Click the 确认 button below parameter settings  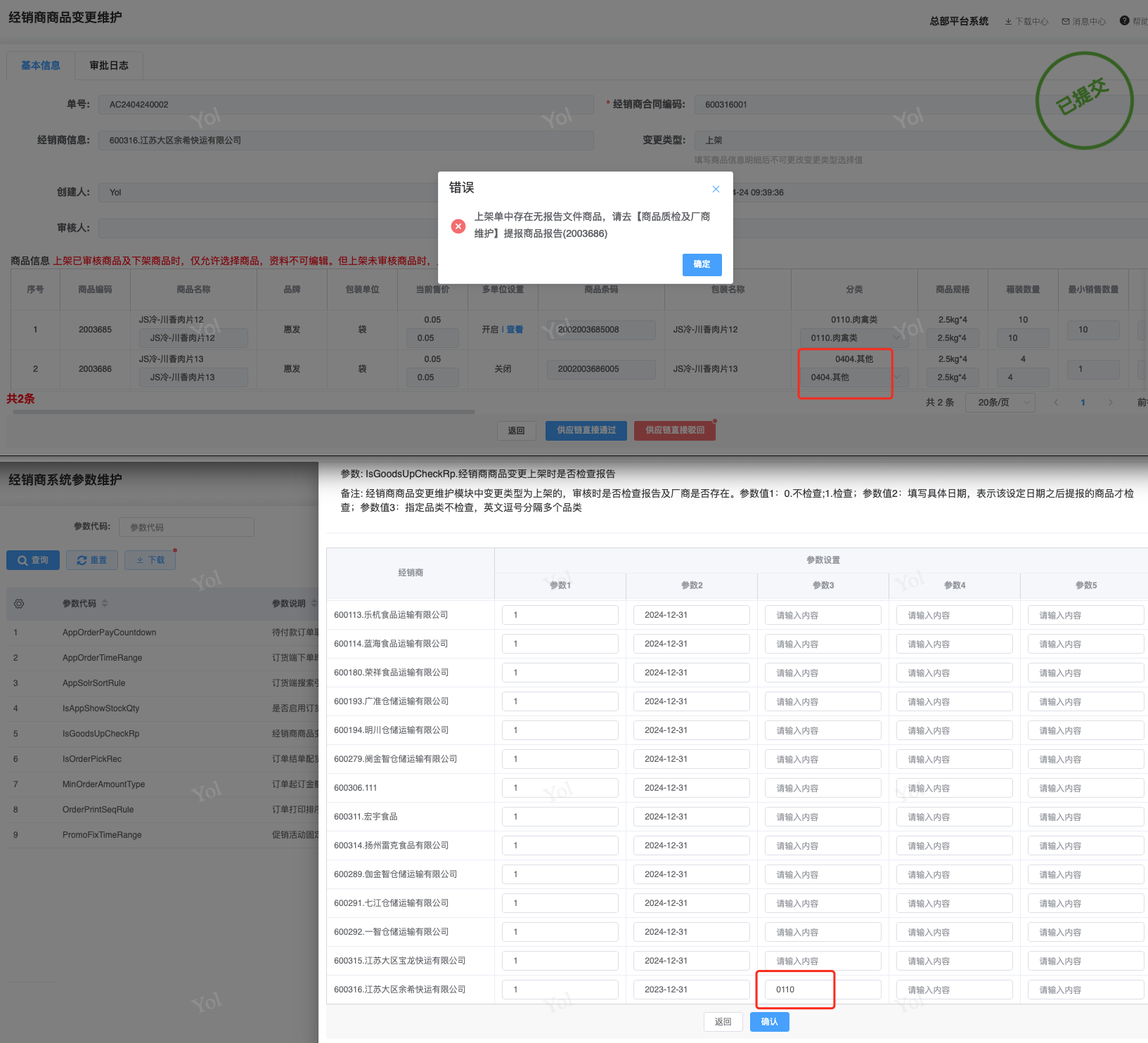coord(769,1022)
